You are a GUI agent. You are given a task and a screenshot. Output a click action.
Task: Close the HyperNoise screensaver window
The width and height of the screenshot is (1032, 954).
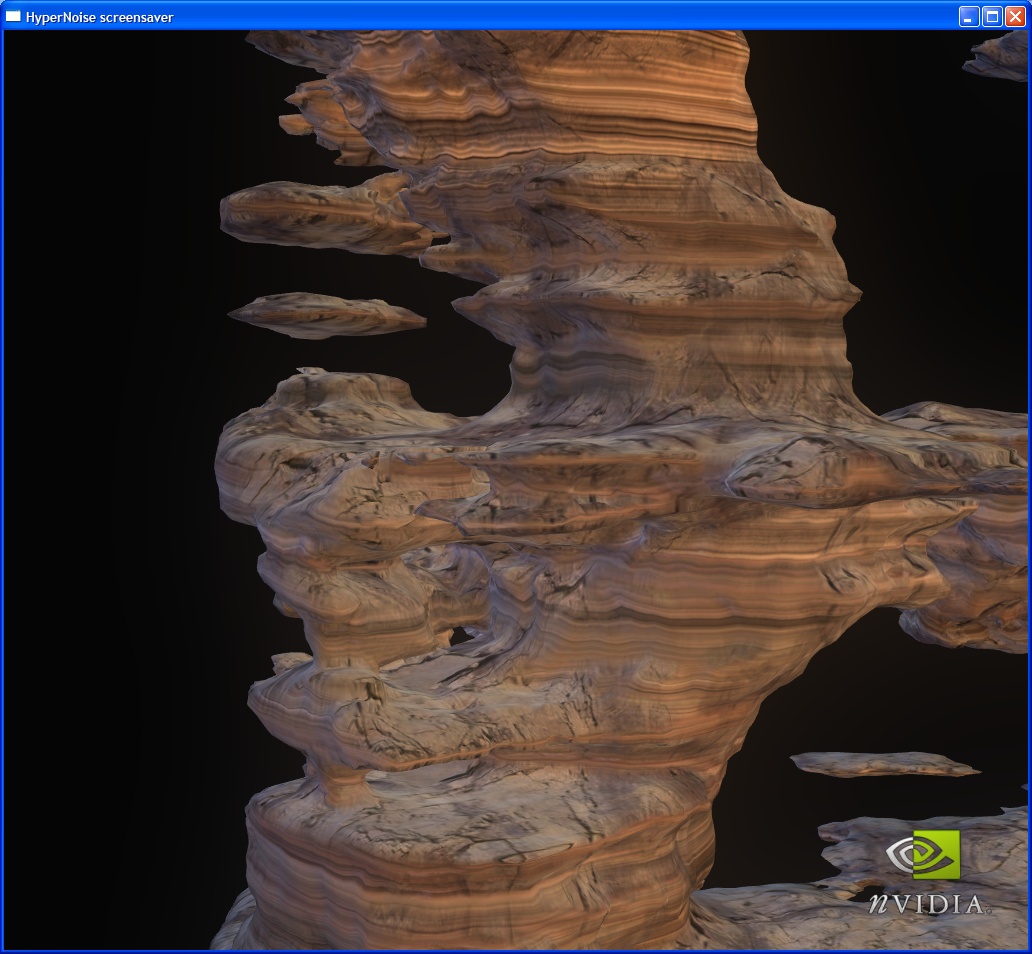click(x=1015, y=16)
